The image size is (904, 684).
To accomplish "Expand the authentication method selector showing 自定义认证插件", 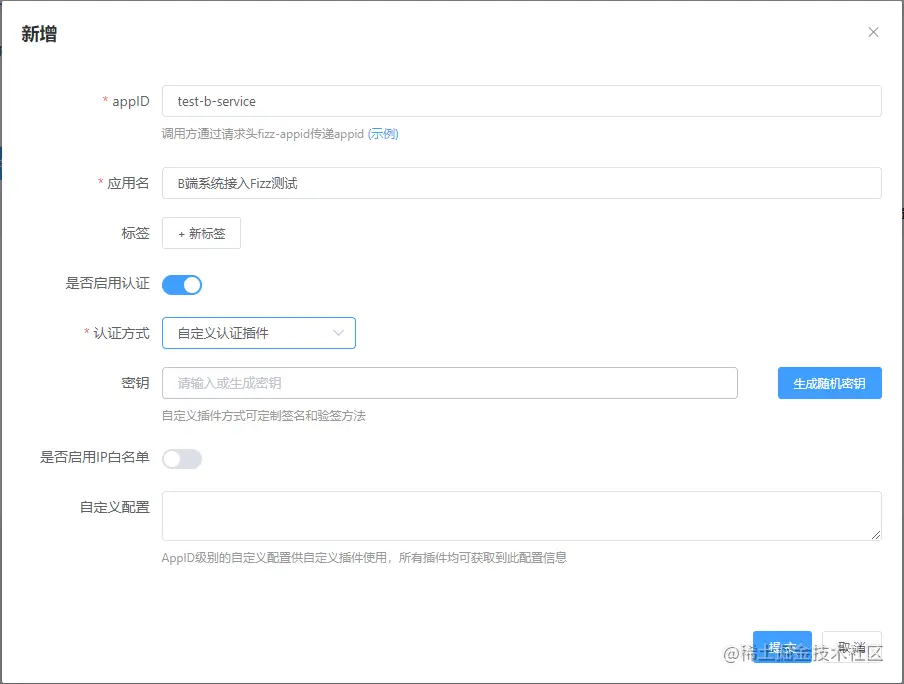I will click(x=258, y=333).
